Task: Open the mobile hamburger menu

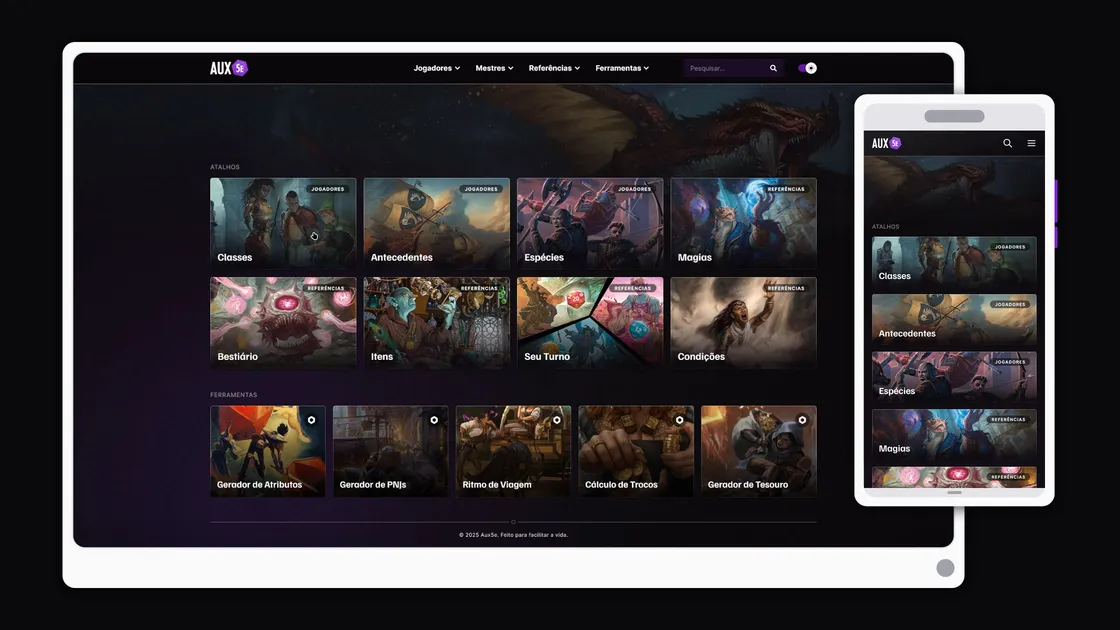Action: (1031, 143)
